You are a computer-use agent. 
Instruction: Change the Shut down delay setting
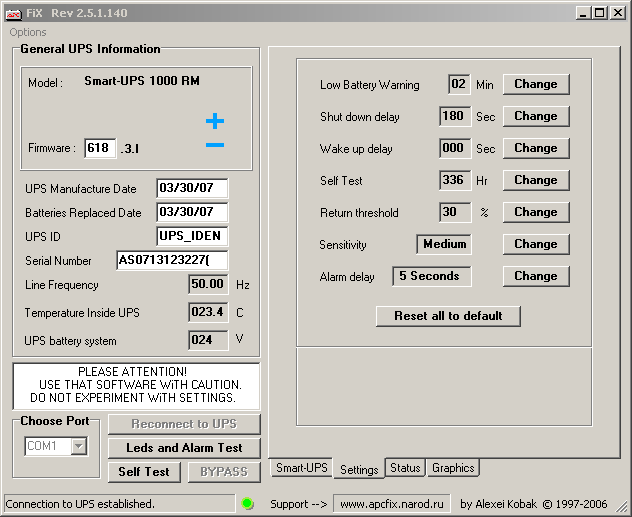(x=536, y=116)
